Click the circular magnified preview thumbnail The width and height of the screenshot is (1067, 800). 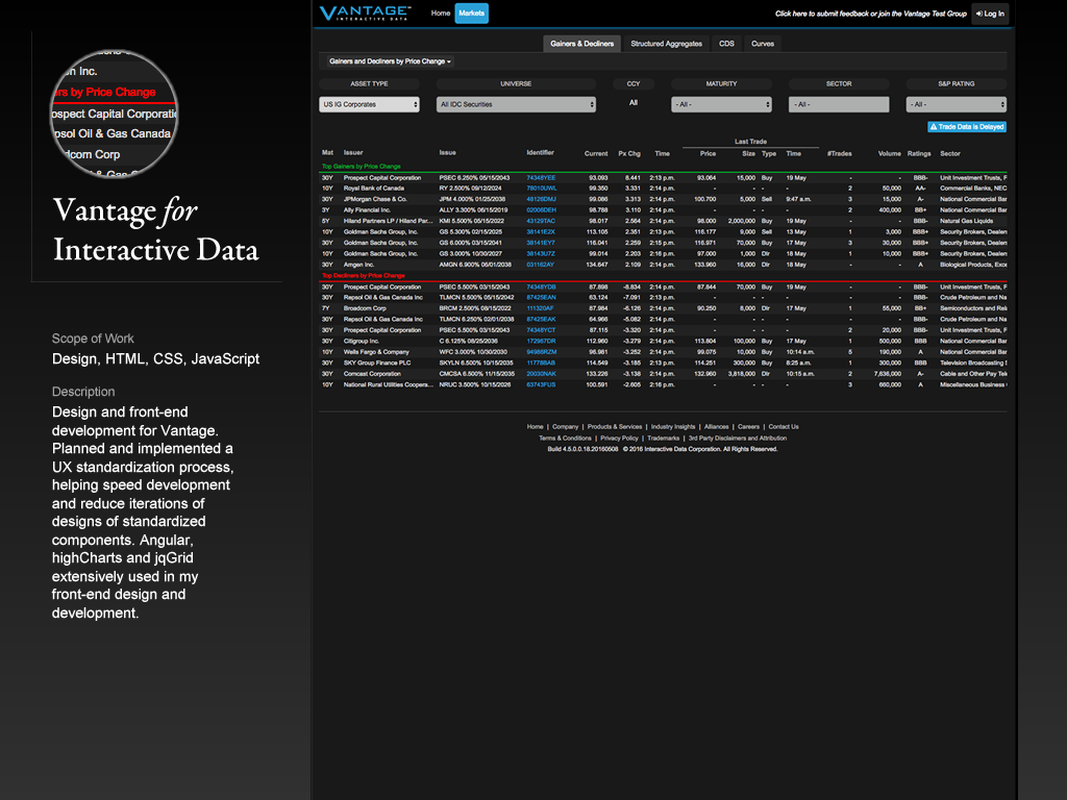pyautogui.click(x=114, y=113)
